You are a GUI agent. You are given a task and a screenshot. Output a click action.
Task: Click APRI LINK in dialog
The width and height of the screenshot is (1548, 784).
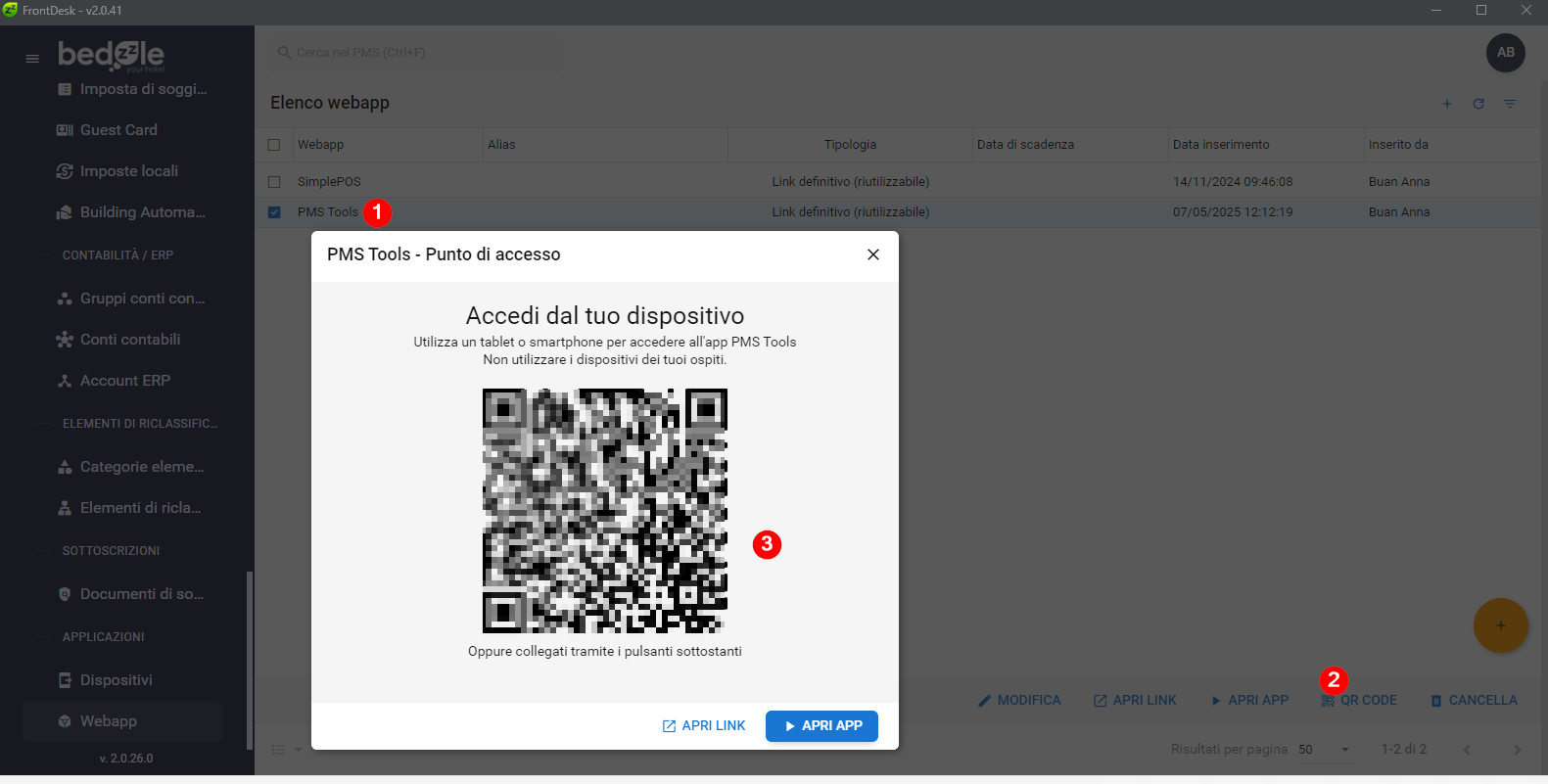coord(704,726)
